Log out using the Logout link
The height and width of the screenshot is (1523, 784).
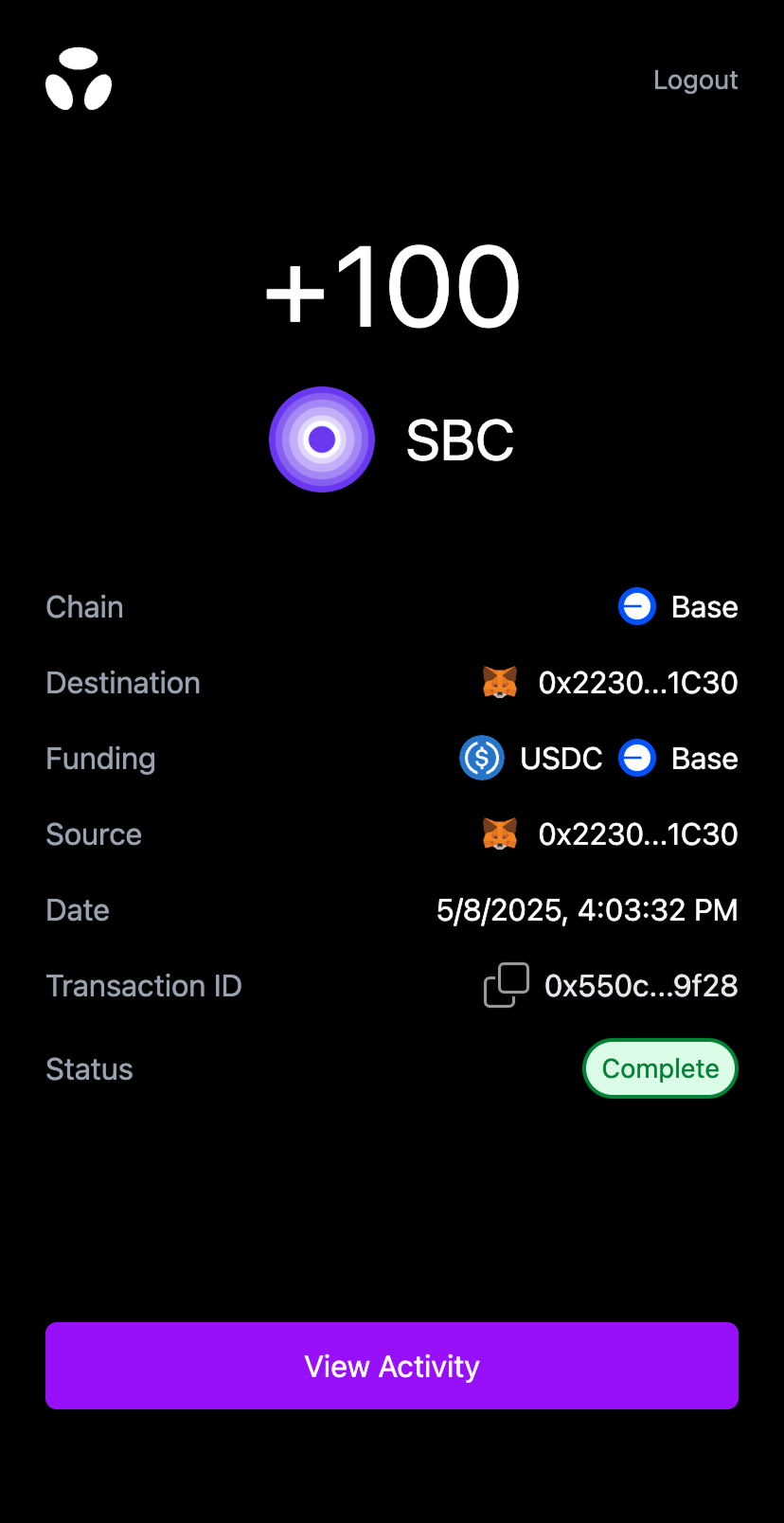click(x=695, y=81)
